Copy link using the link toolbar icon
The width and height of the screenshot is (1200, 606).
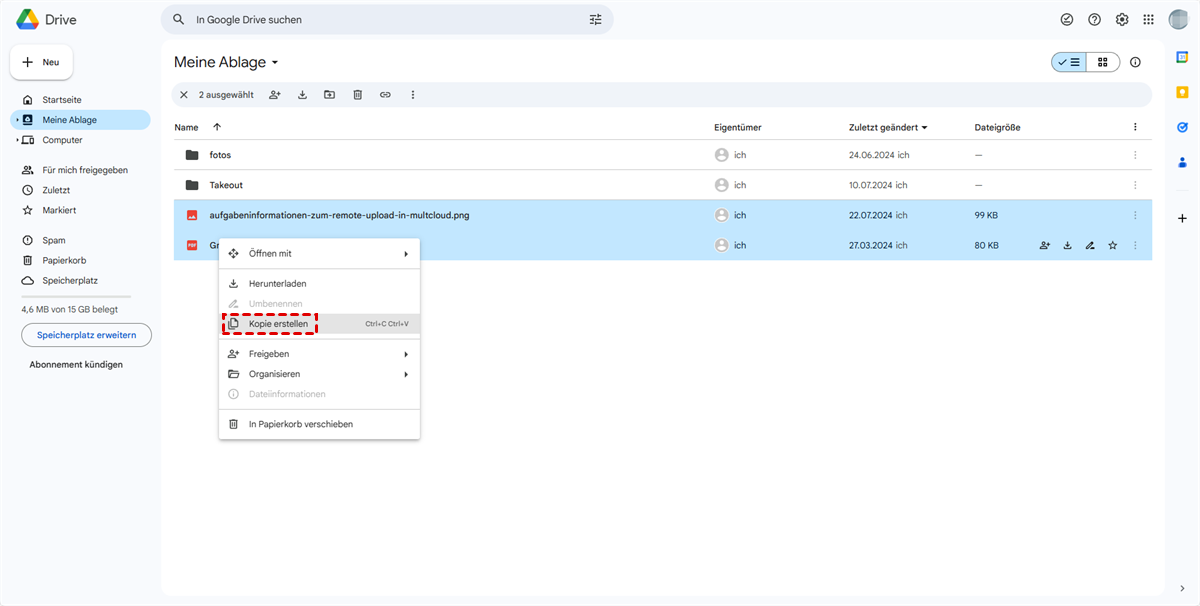point(385,95)
